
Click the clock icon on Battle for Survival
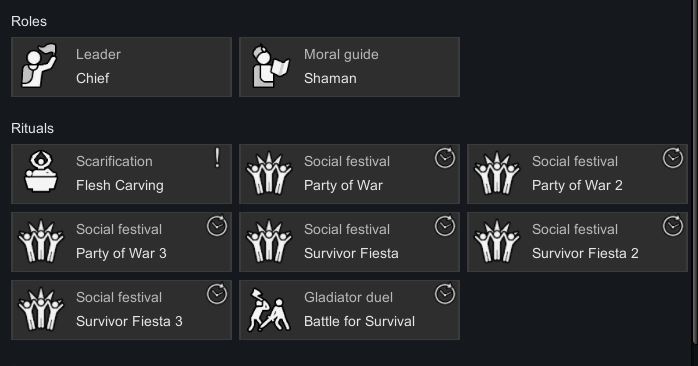coord(445,294)
